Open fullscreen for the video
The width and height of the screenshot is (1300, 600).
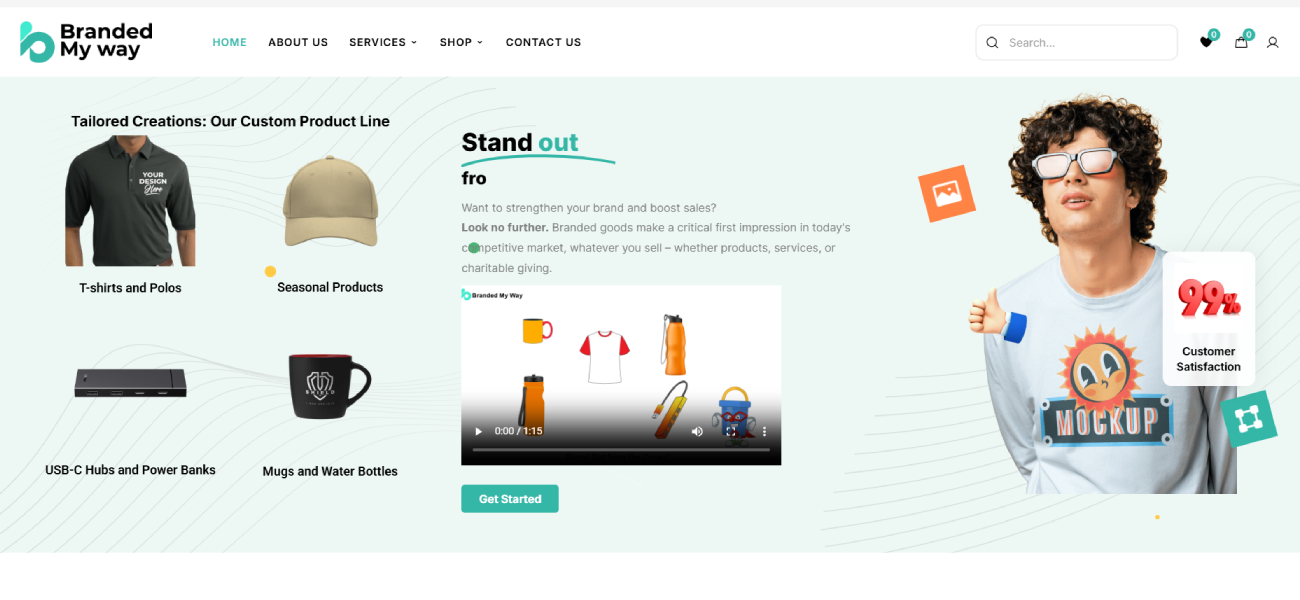731,431
